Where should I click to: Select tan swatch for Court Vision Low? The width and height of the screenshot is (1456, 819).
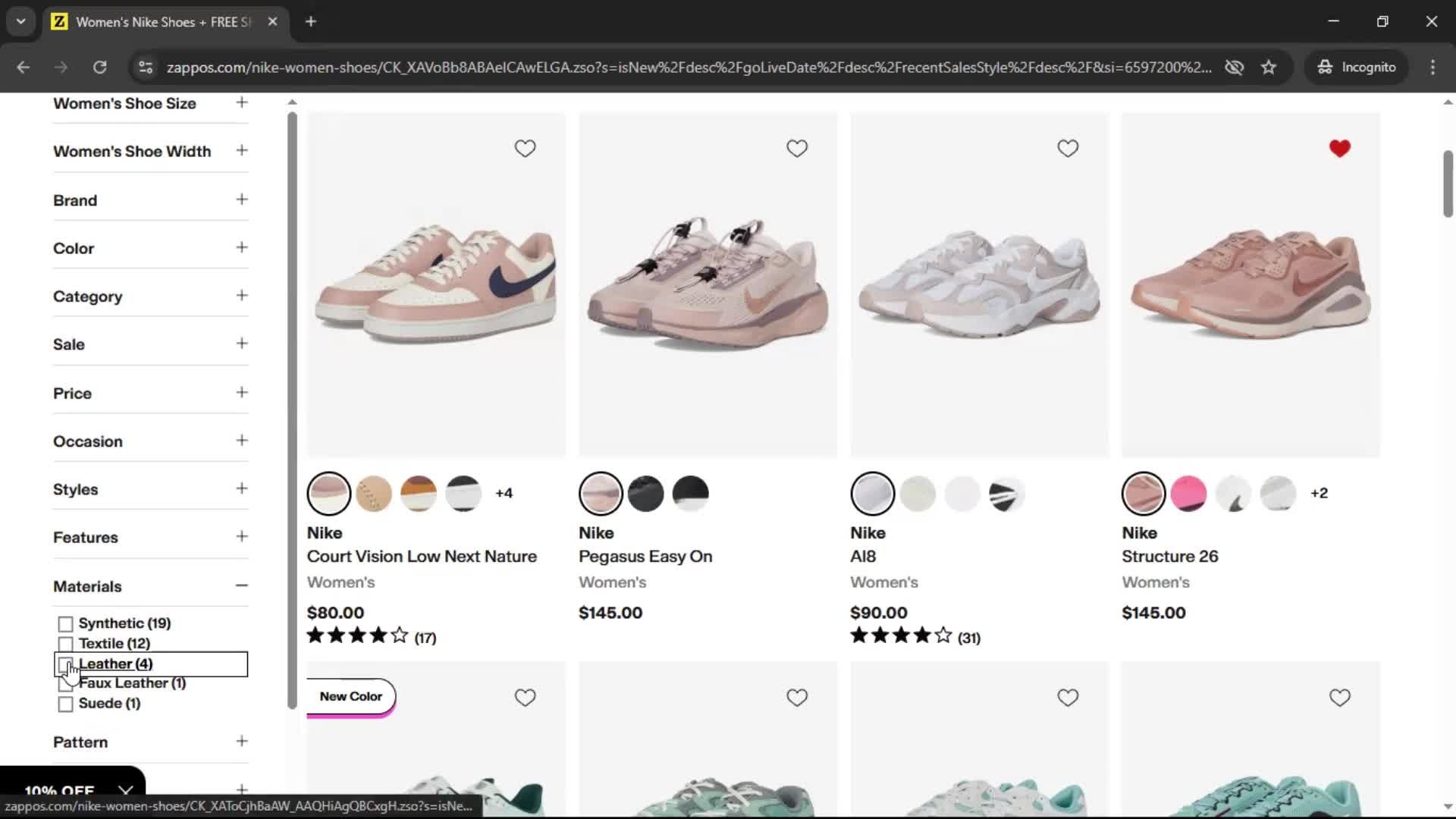[x=374, y=493]
